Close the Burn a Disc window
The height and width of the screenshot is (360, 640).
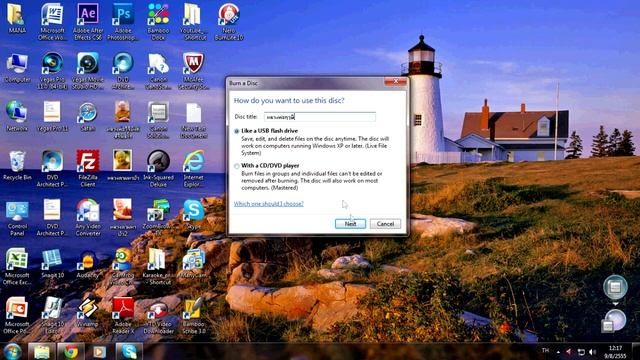click(x=395, y=82)
